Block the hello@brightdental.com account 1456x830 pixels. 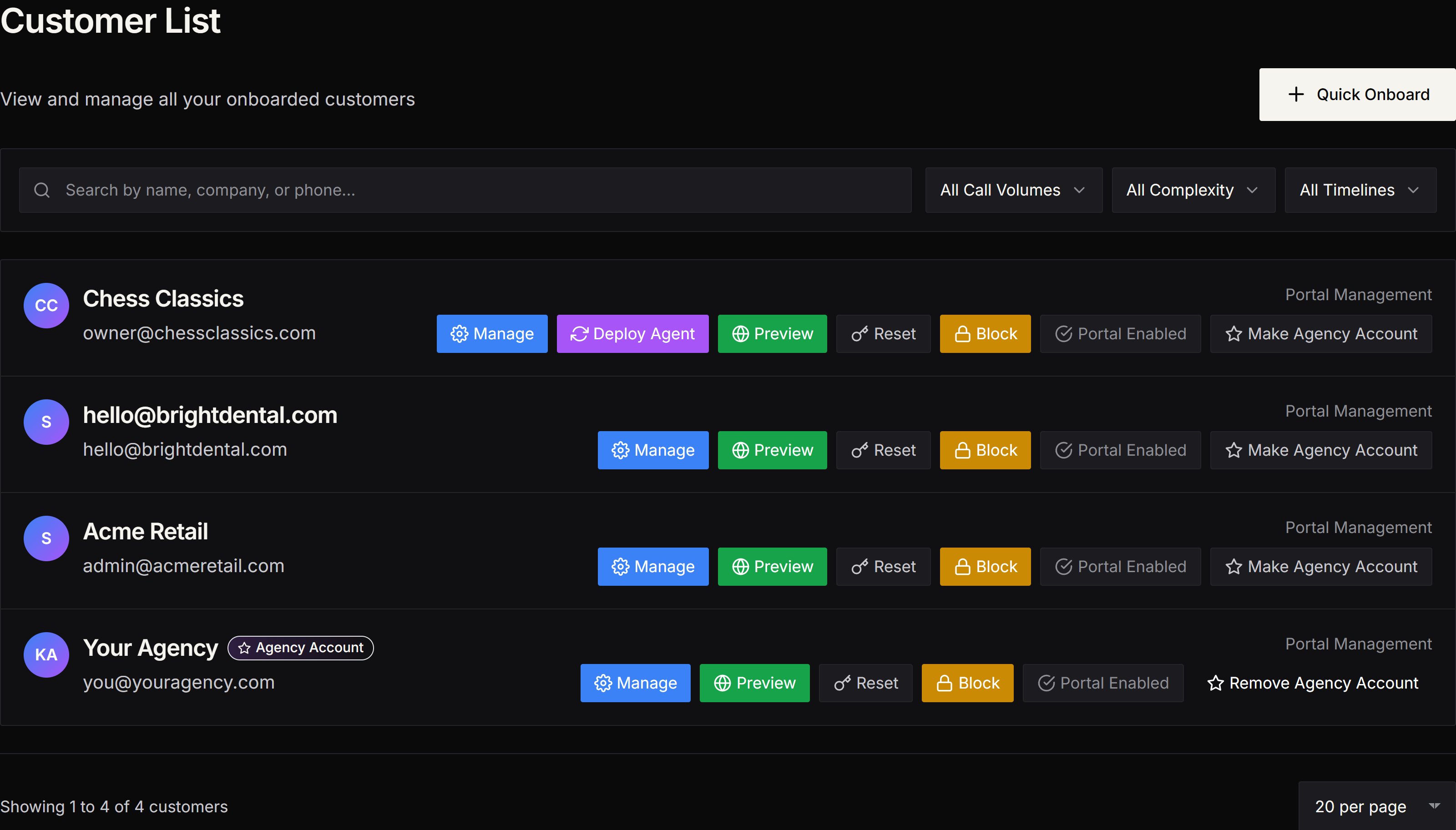pos(985,450)
